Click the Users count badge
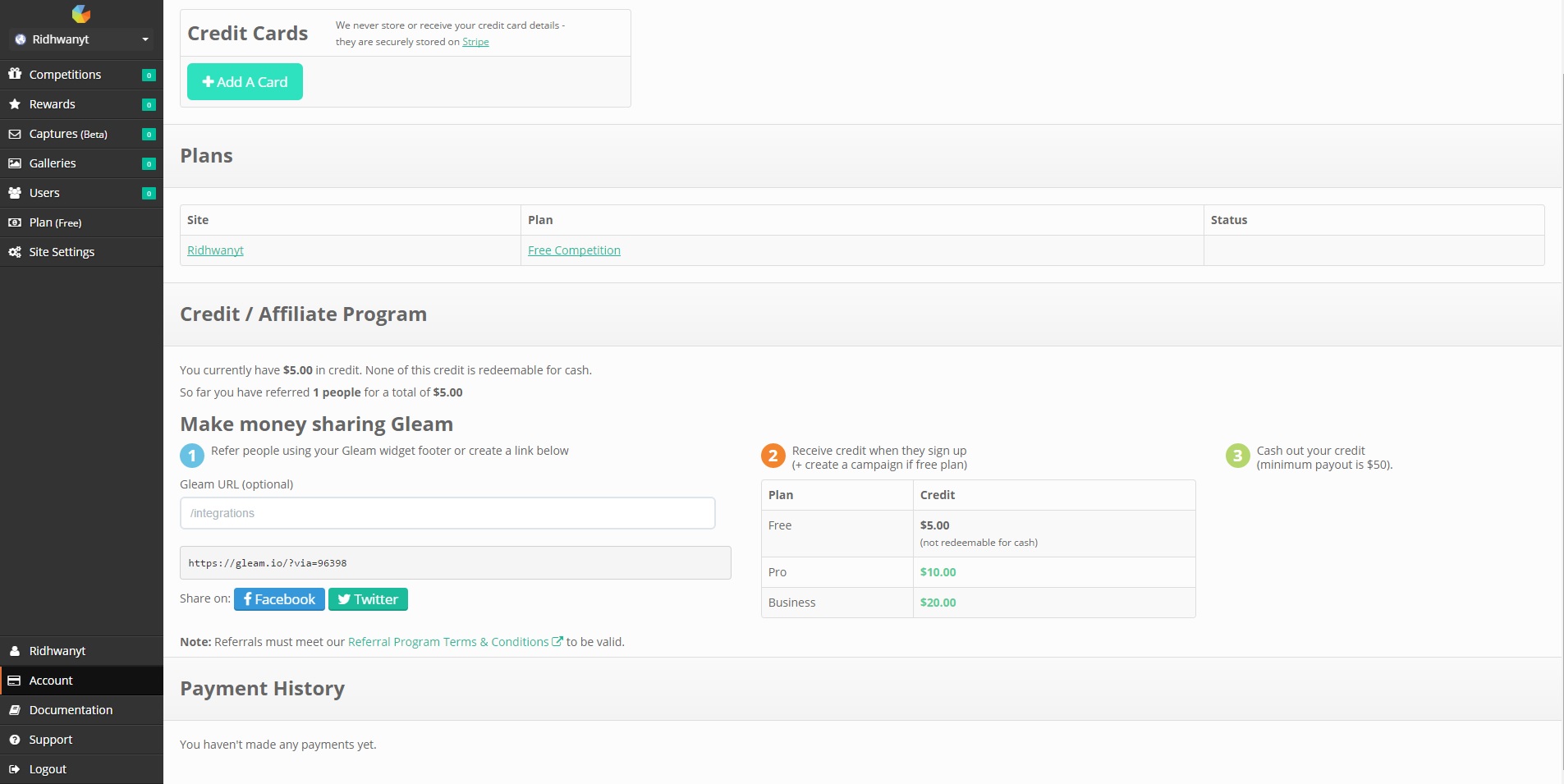This screenshot has width=1564, height=784. [x=149, y=193]
